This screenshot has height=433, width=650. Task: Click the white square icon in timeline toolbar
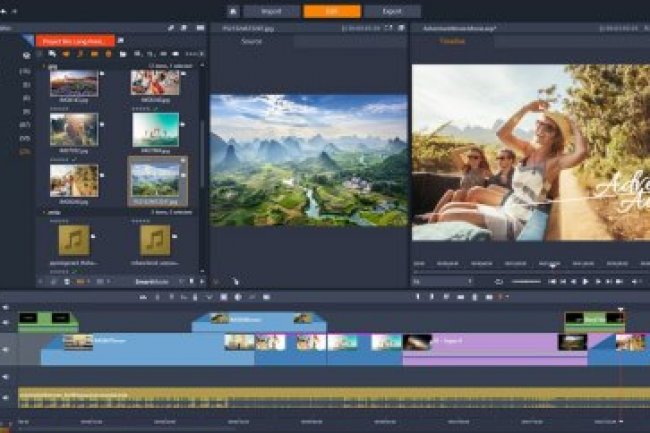coord(224,297)
